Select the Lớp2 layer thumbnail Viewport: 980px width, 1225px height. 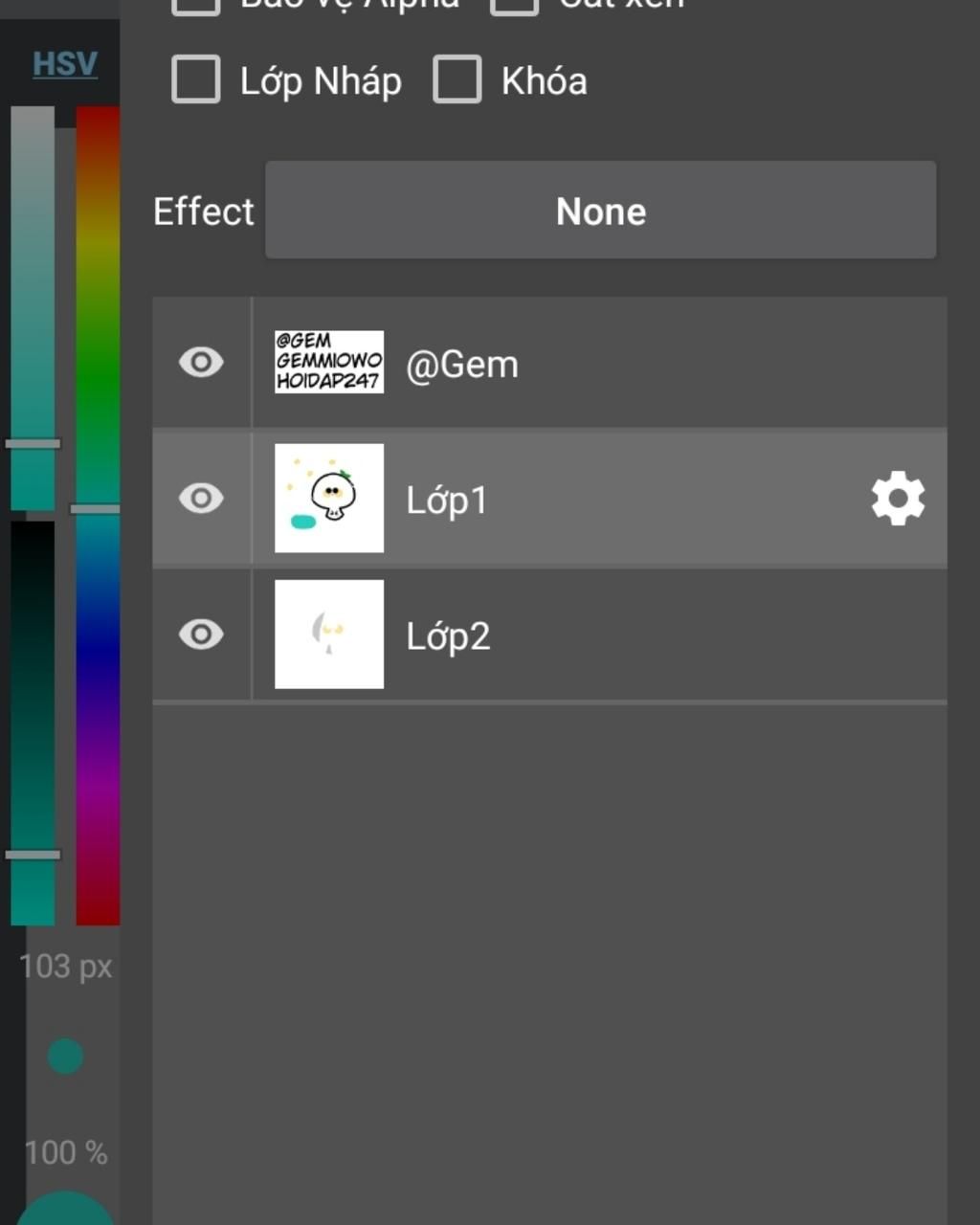tap(329, 635)
